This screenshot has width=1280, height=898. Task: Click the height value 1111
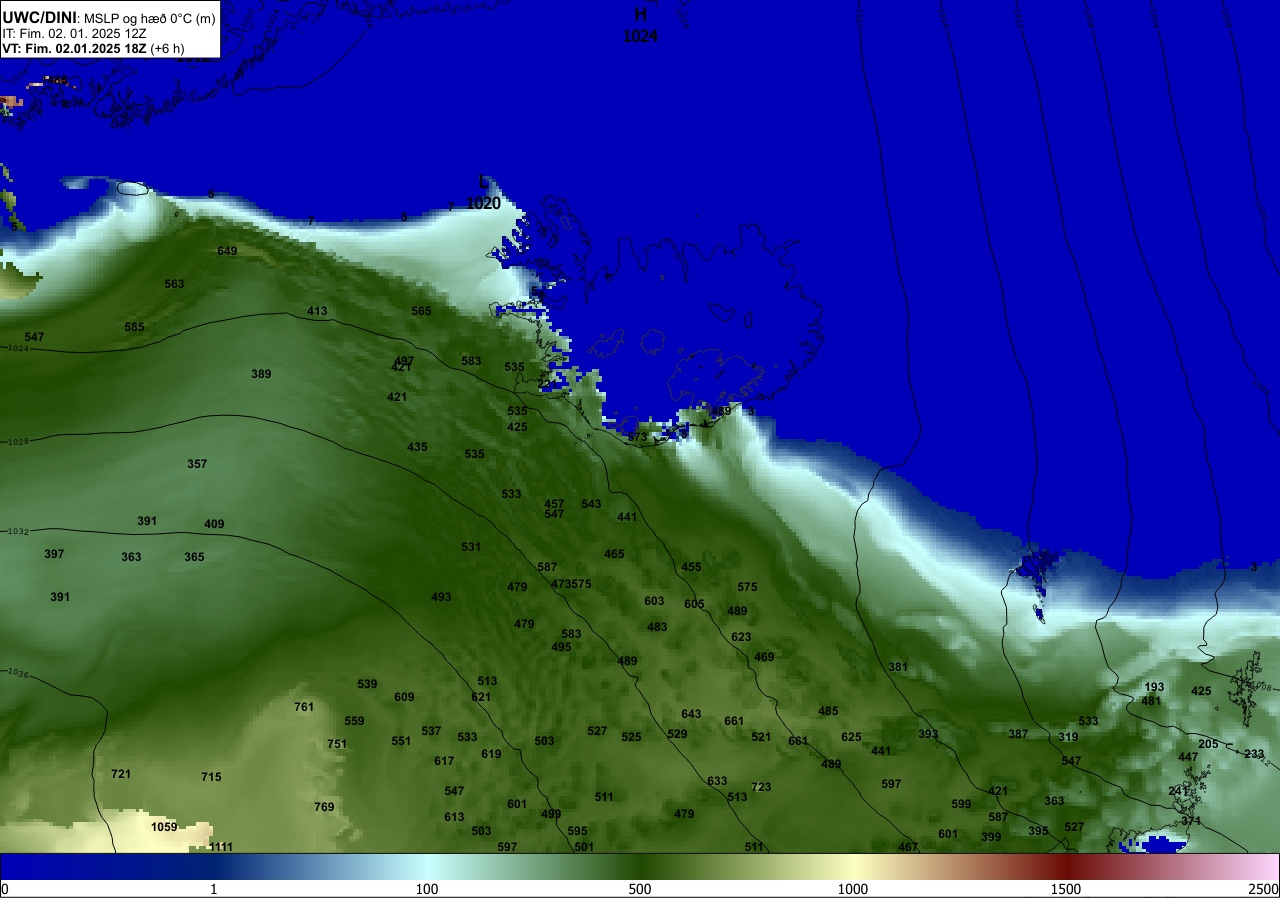pos(221,847)
